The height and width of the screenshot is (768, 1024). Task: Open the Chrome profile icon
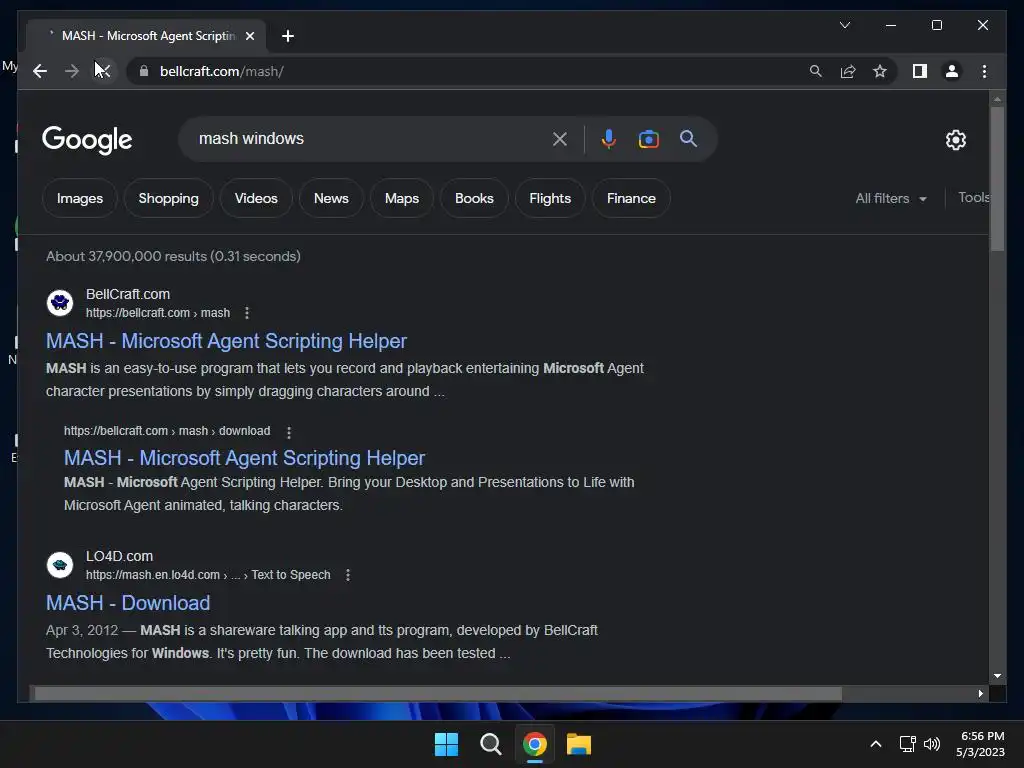coord(952,71)
